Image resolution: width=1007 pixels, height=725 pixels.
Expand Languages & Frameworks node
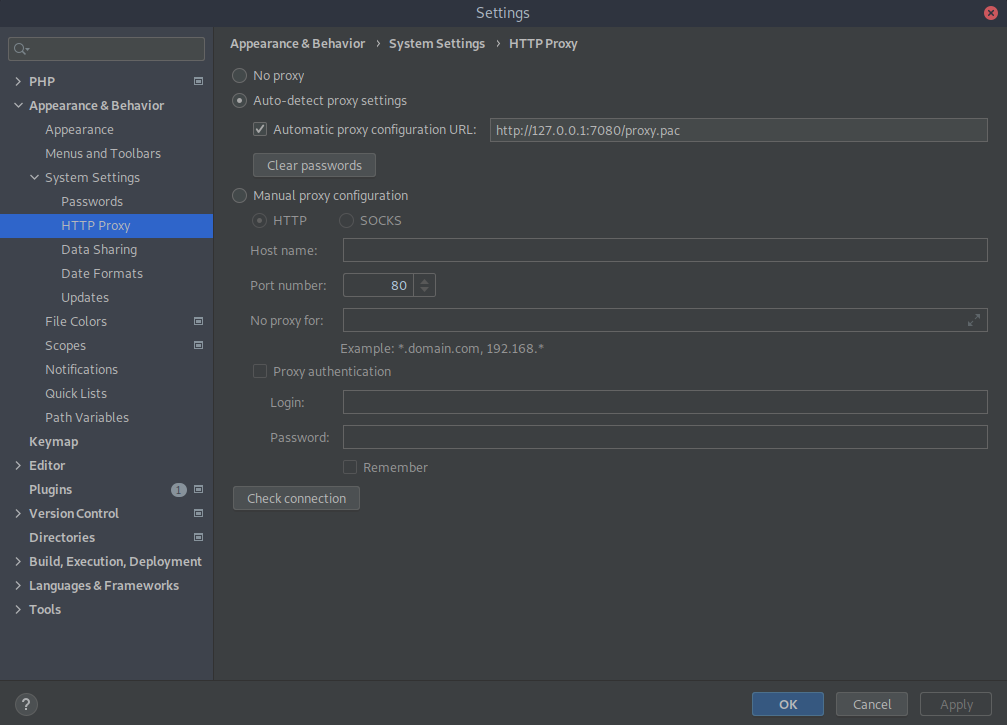point(18,586)
